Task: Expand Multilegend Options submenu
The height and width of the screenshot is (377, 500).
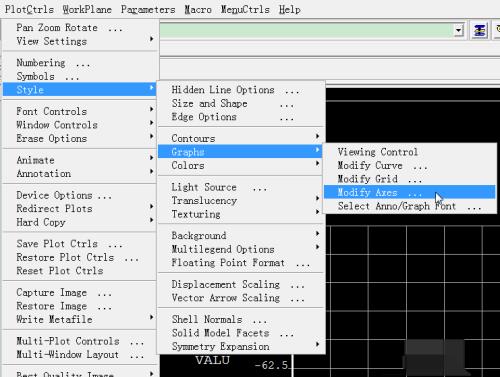Action: [241, 249]
